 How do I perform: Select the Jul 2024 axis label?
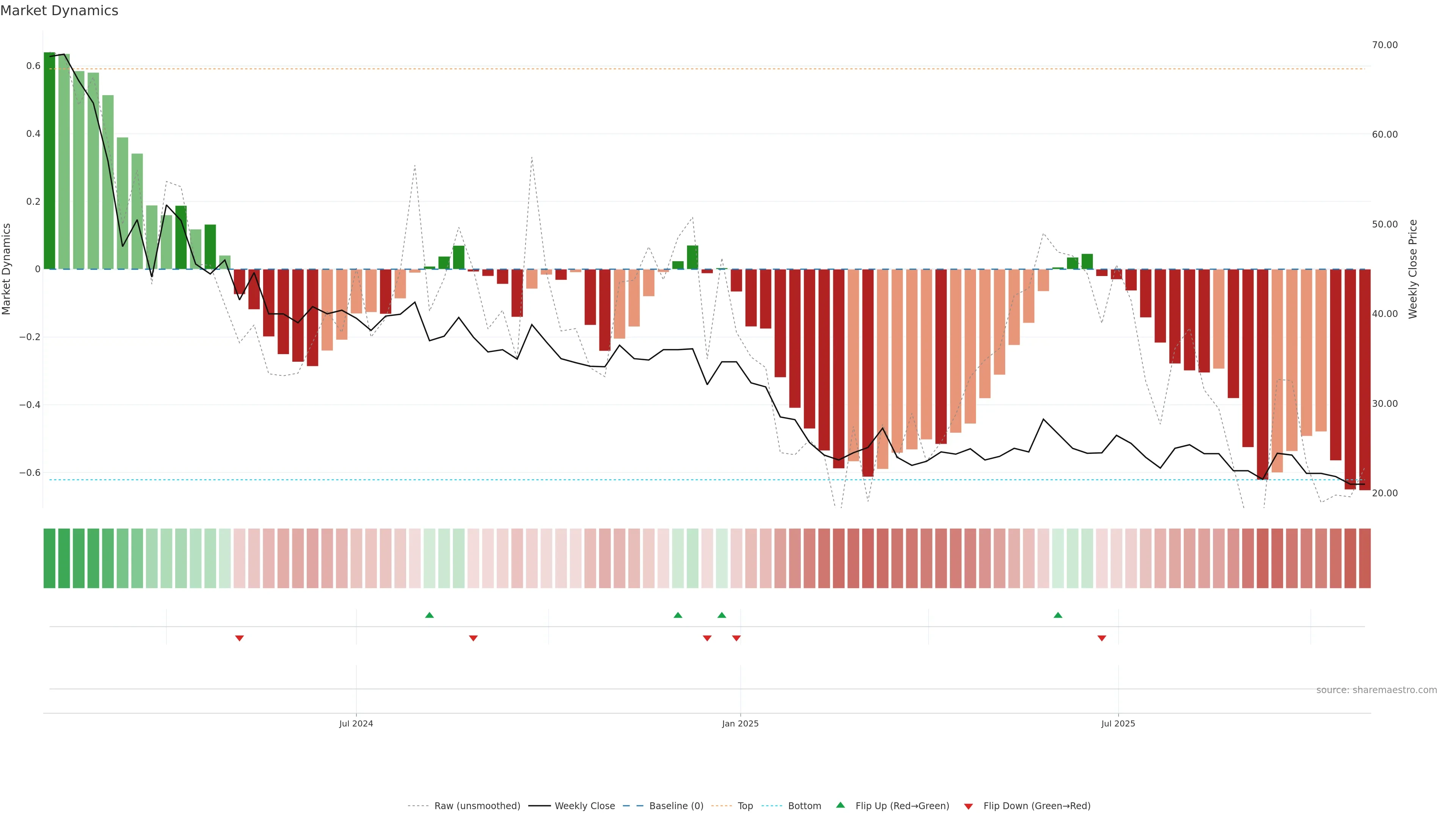[x=356, y=723]
